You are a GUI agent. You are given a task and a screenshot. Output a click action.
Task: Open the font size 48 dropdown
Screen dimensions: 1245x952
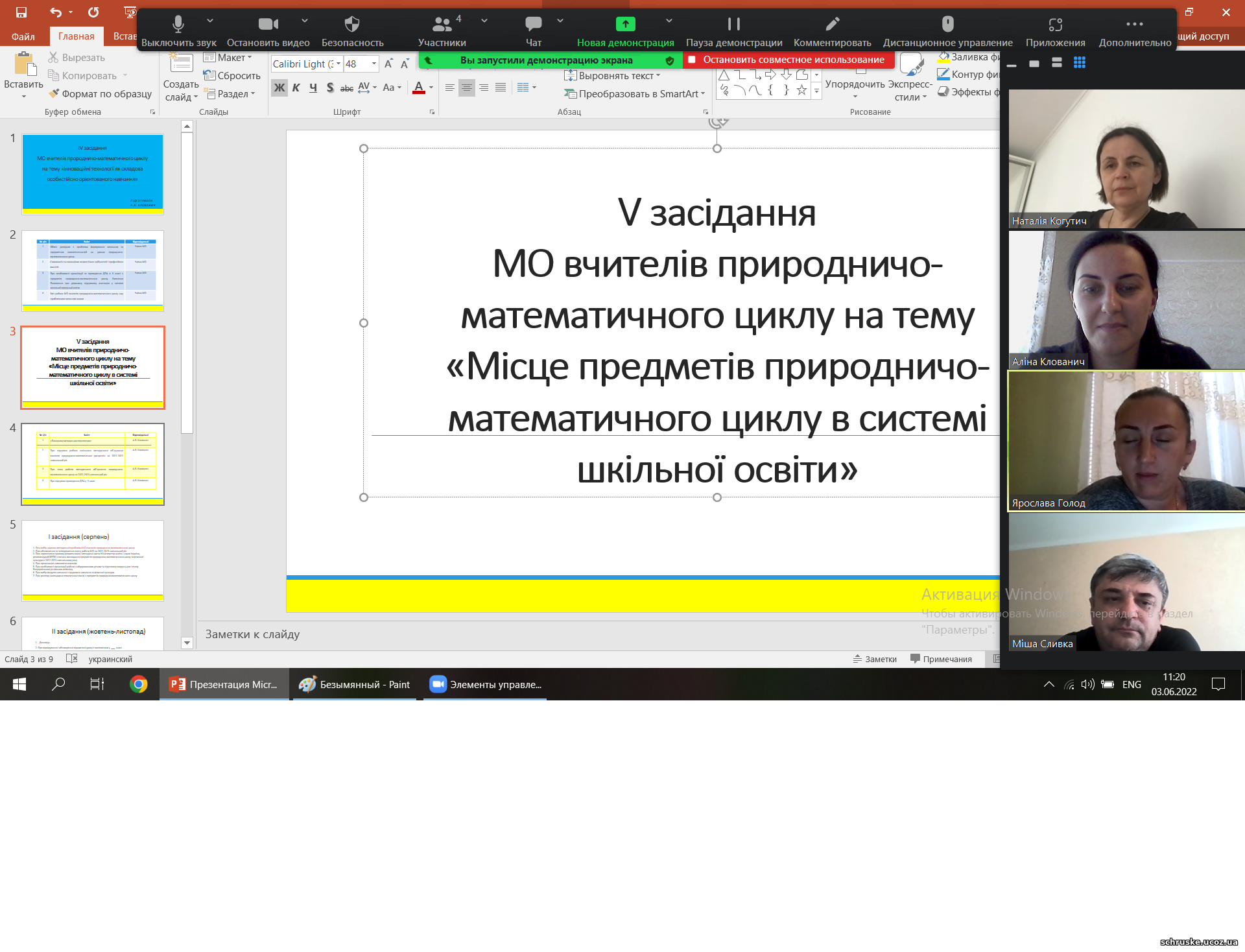(374, 64)
